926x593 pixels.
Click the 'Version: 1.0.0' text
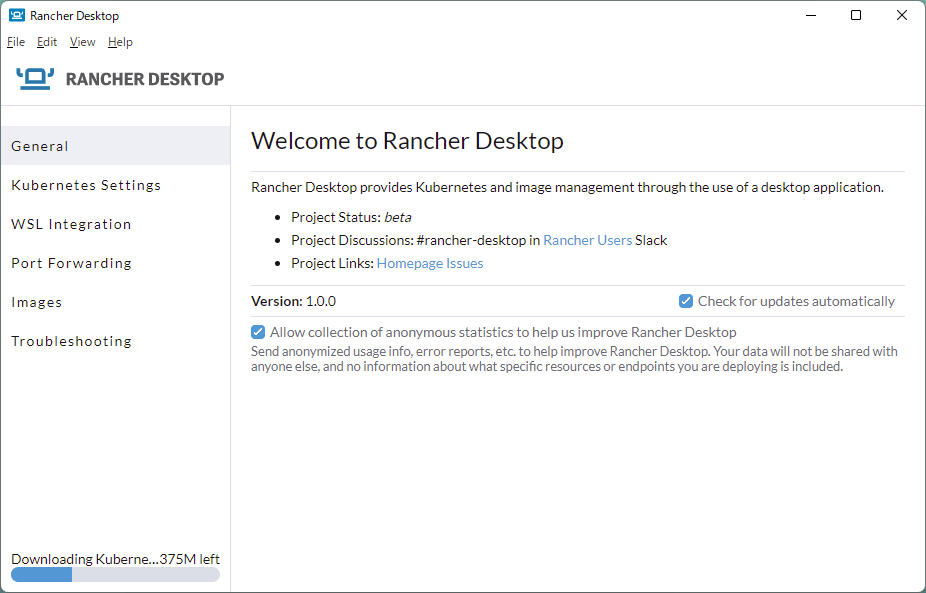tap(294, 301)
